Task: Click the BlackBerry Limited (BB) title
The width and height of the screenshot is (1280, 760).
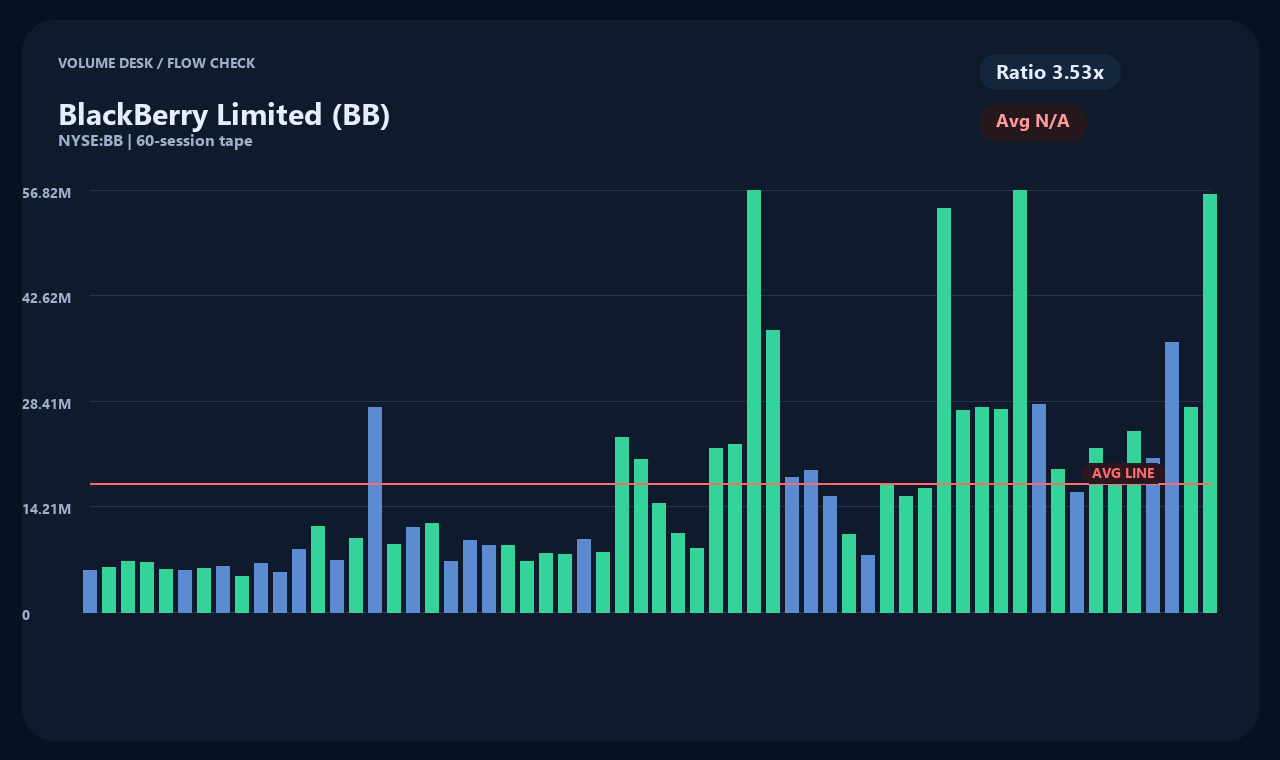Action: pos(224,114)
